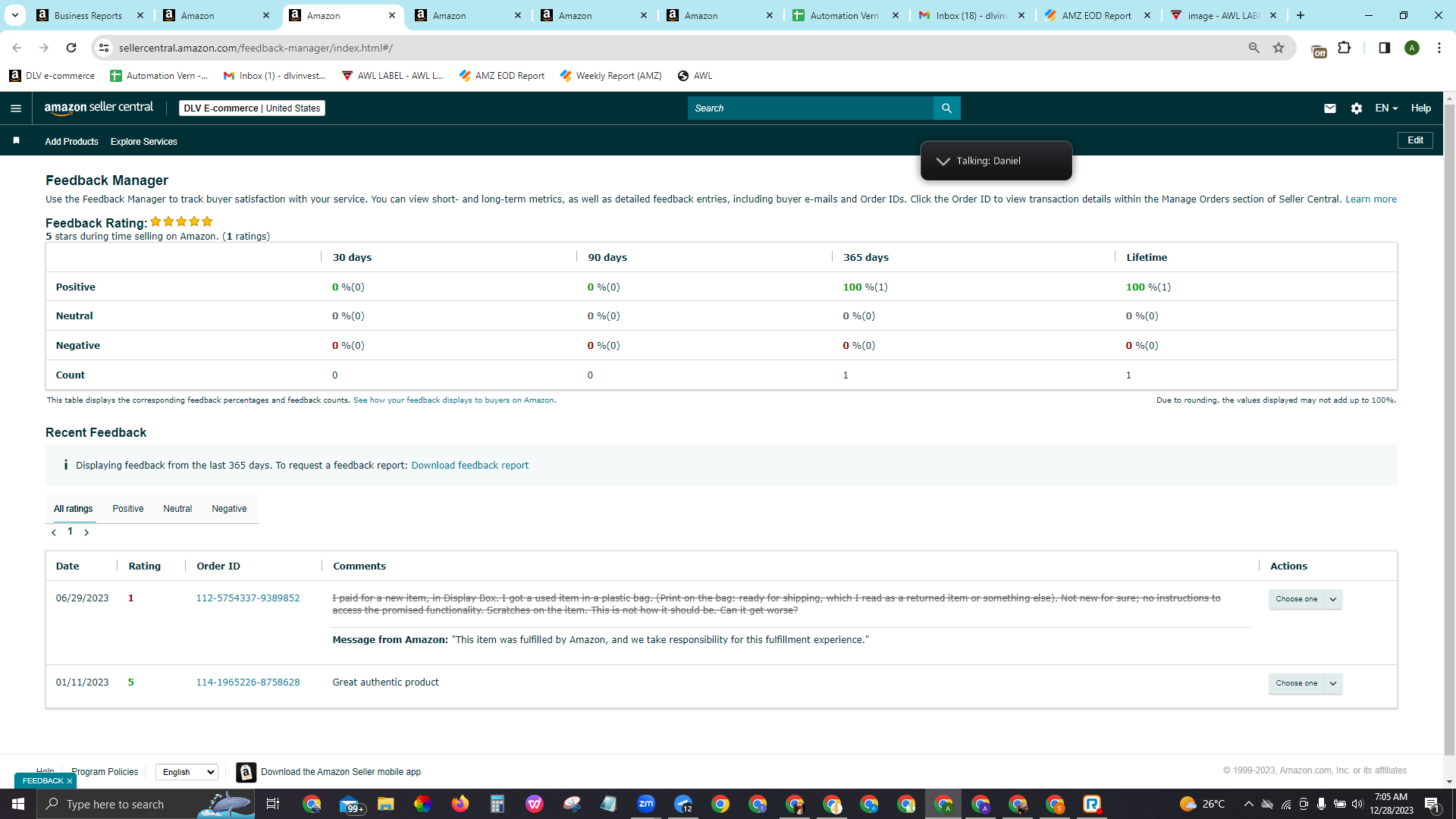Click Download the Amazon Seller mobile app
The height and width of the screenshot is (819, 1456).
340,772
